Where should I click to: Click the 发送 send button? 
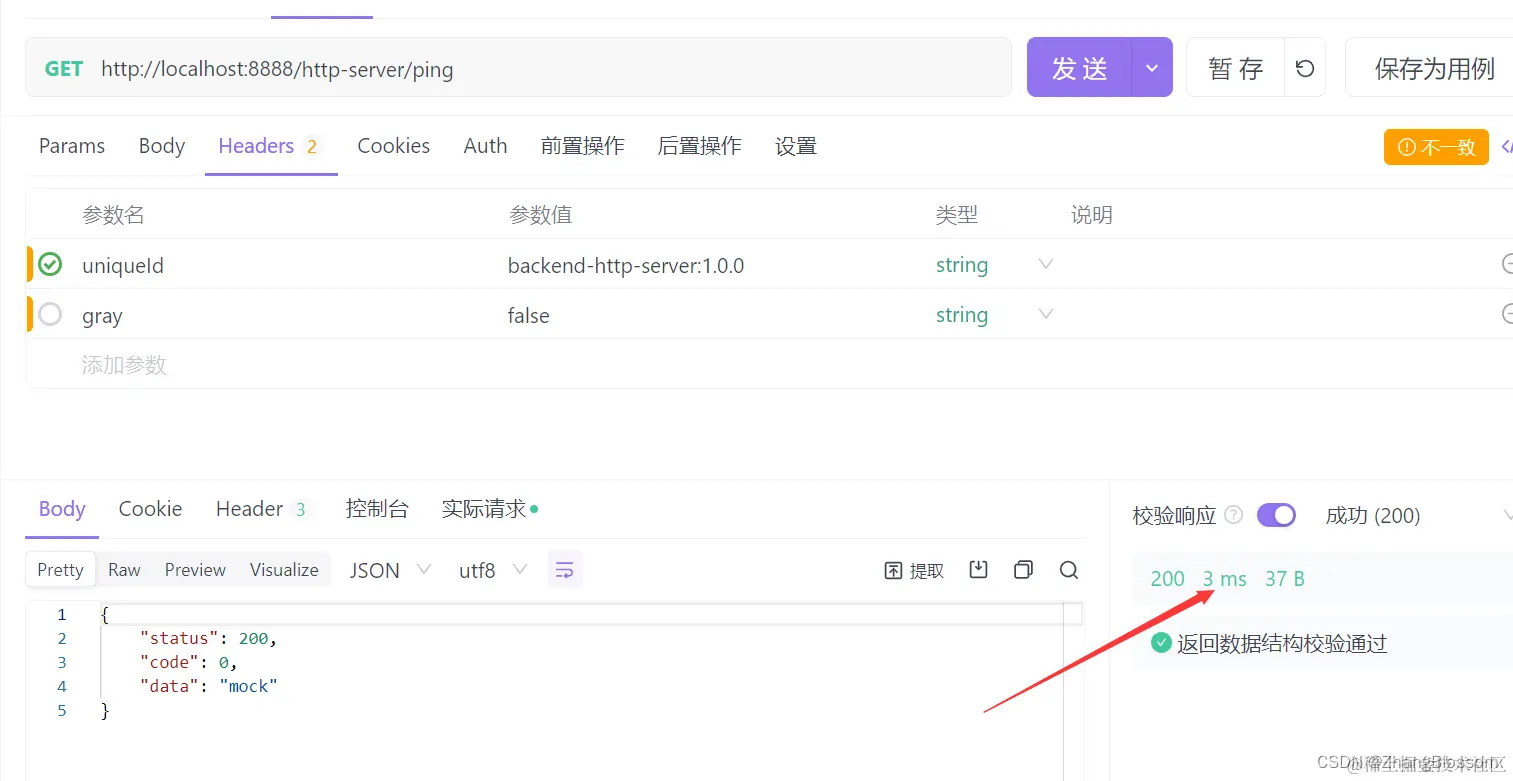click(x=1080, y=68)
